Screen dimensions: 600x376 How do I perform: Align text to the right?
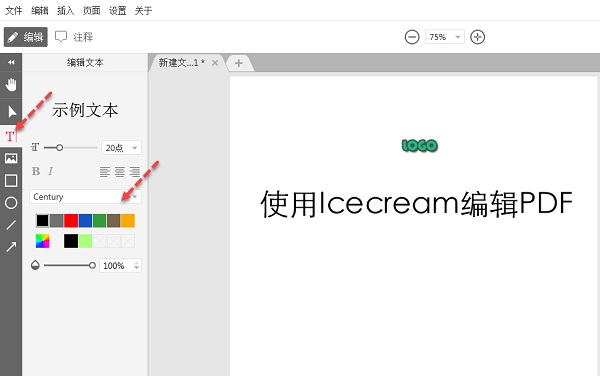[135, 171]
